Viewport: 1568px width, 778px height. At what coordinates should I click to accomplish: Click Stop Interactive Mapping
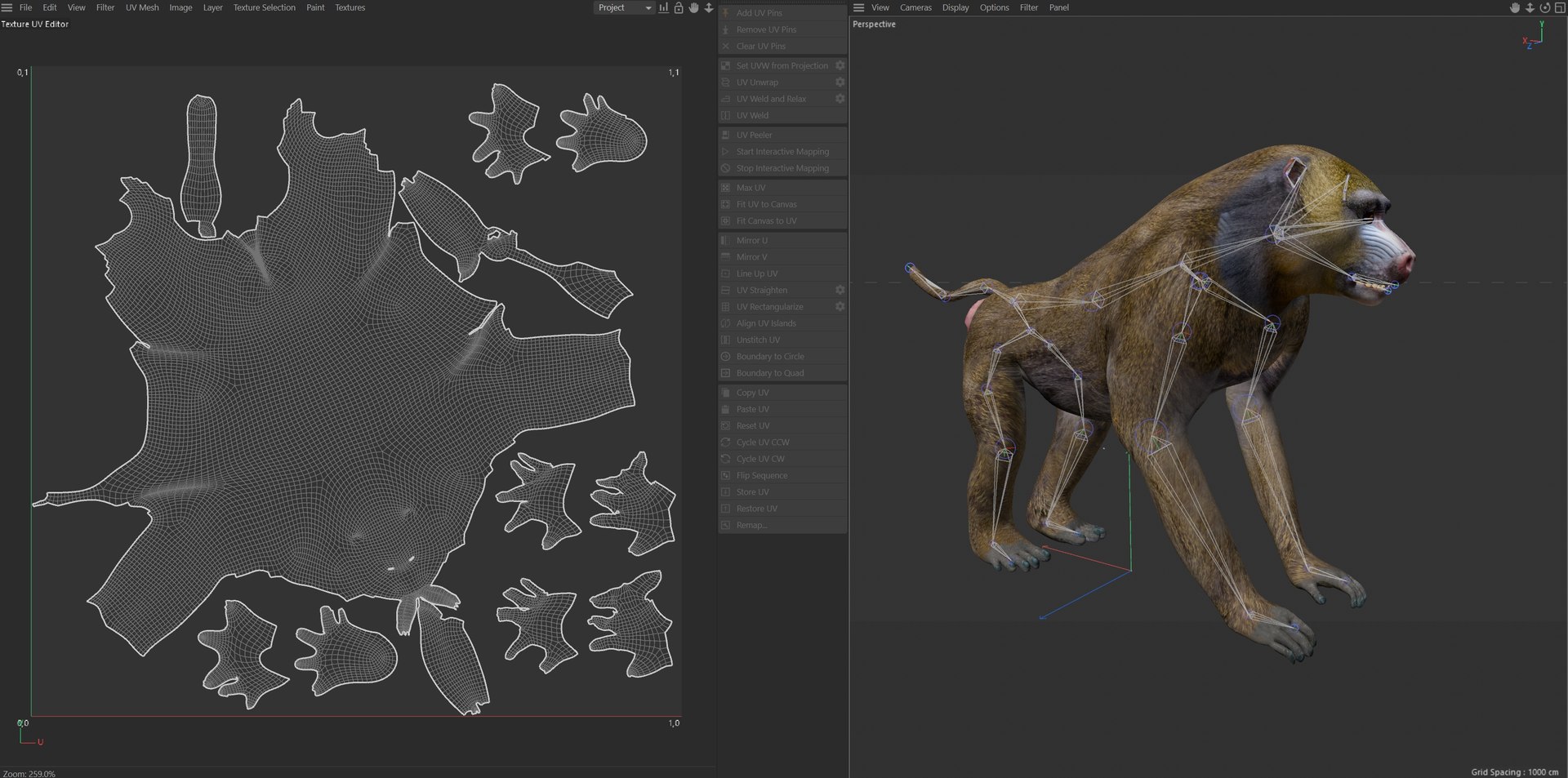pos(782,168)
